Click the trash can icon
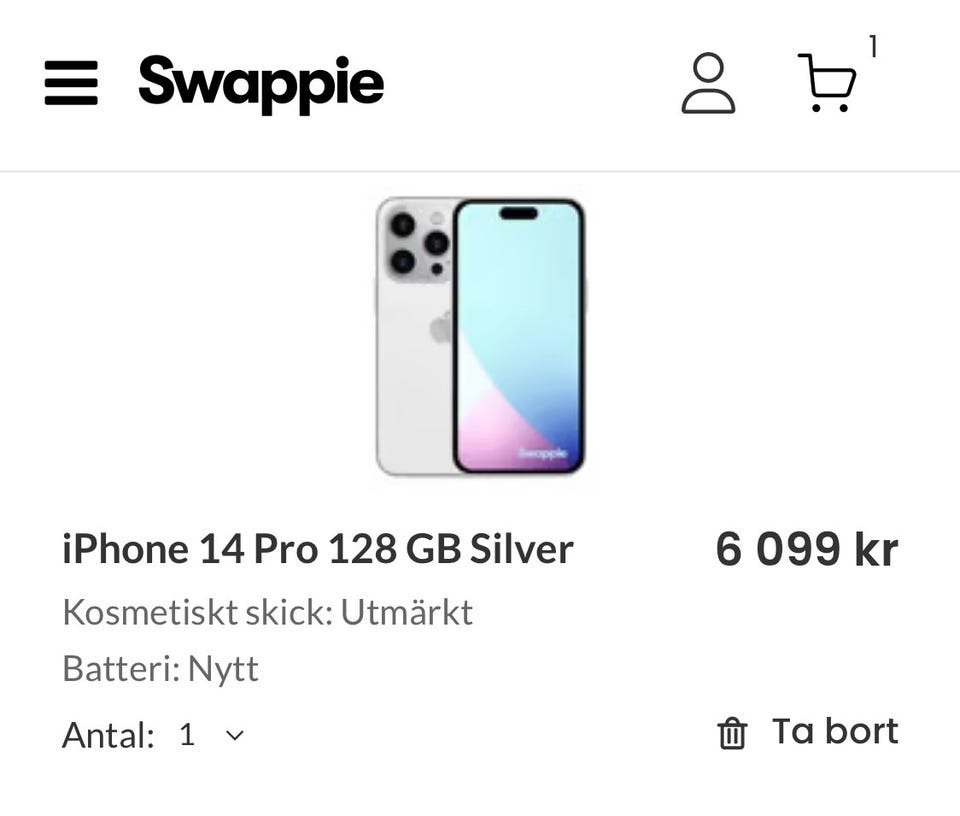Image resolution: width=960 pixels, height=816 pixels. coord(732,733)
